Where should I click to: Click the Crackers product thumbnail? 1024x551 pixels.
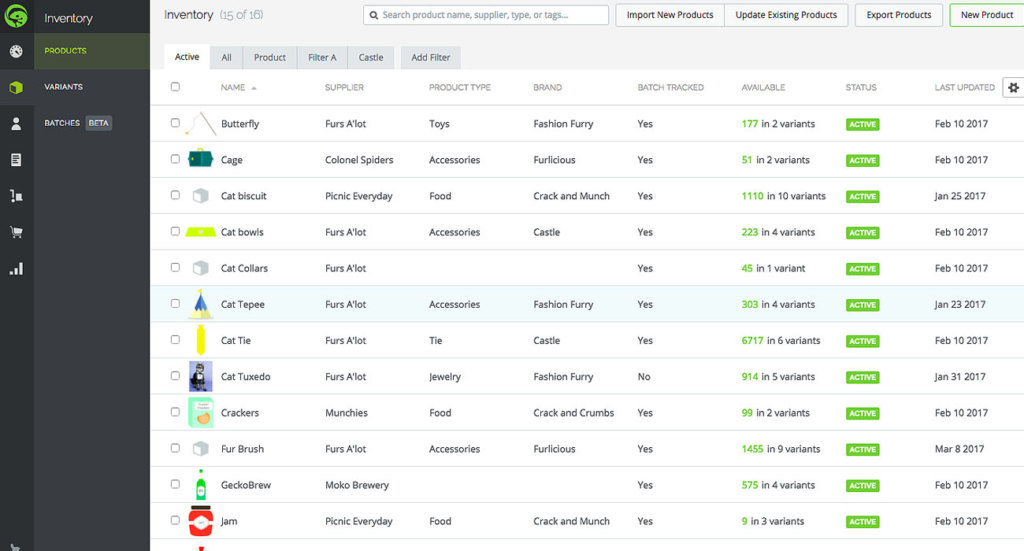click(200, 413)
